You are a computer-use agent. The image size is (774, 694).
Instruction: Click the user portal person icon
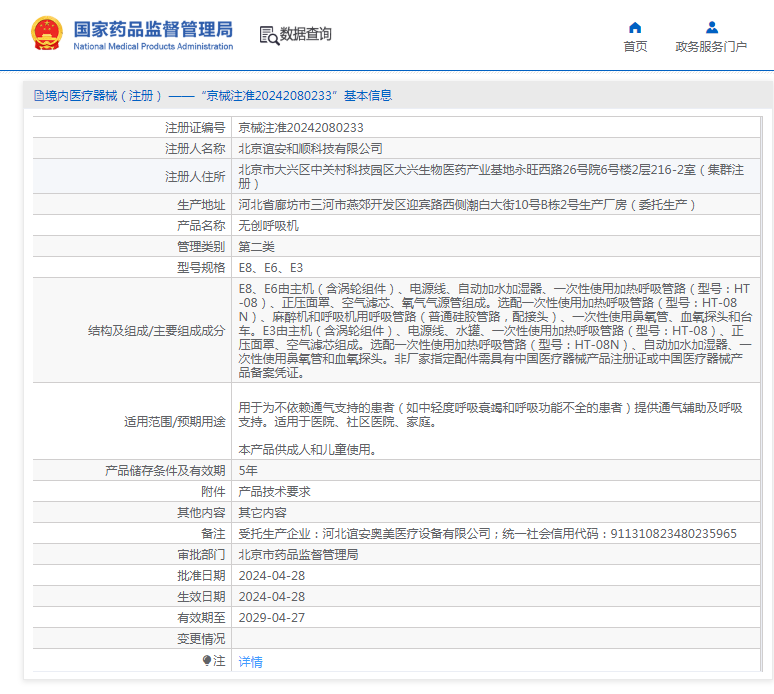tap(711, 27)
